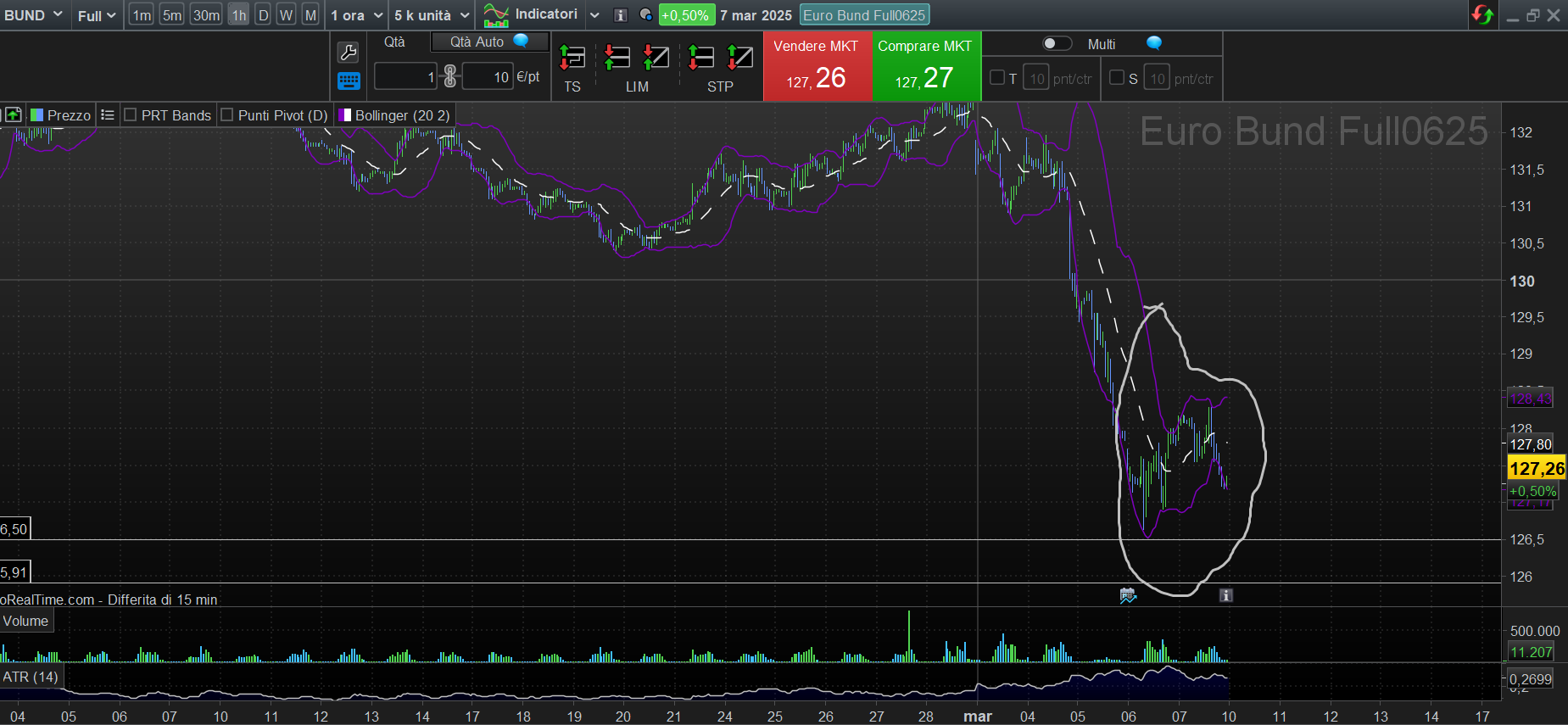Image resolution: width=1568 pixels, height=725 pixels.
Task: Enable the PRT Bands checkbox
Action: tap(131, 115)
